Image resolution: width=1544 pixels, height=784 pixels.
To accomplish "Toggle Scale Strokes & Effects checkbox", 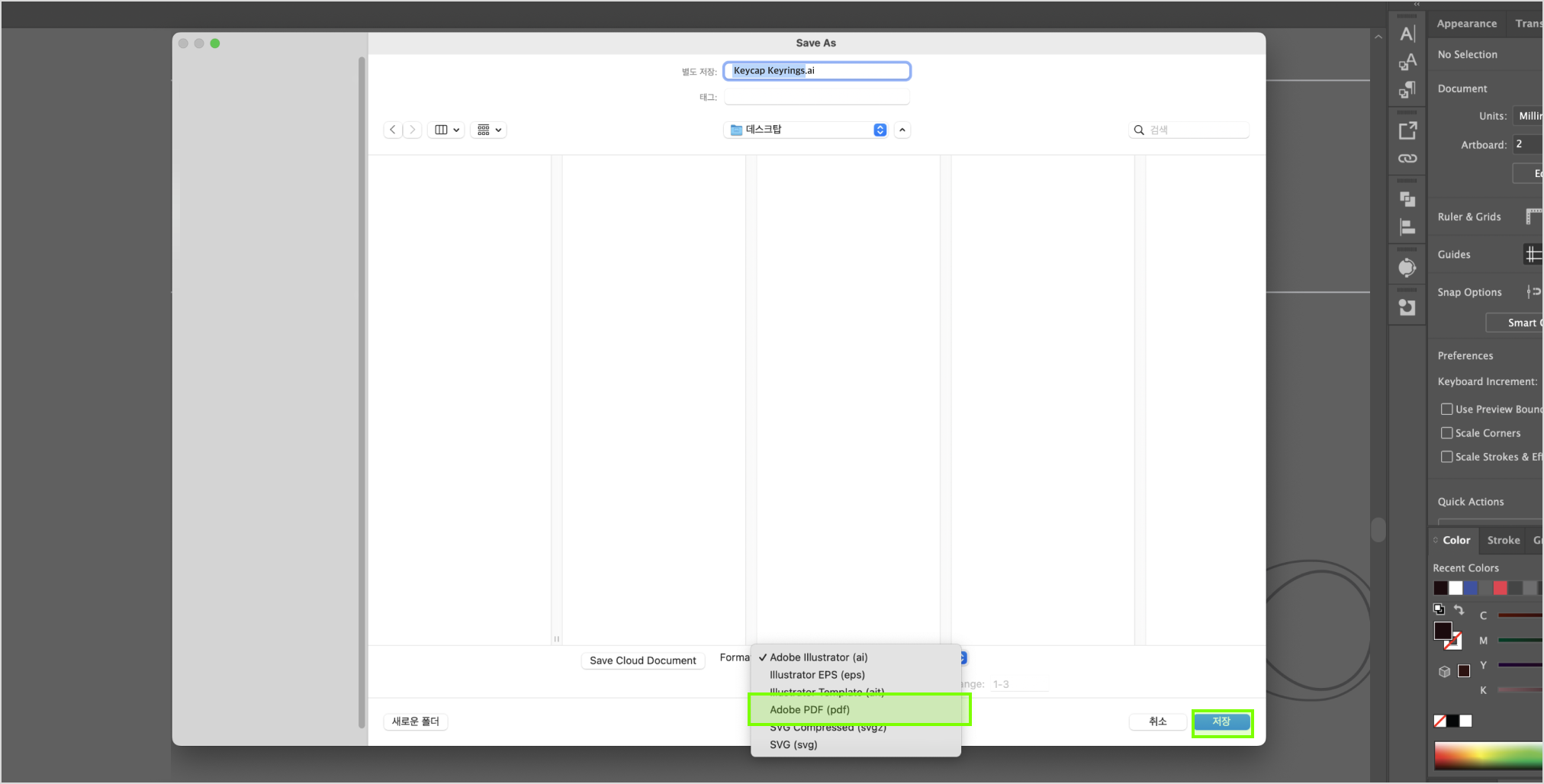I will 1446,457.
